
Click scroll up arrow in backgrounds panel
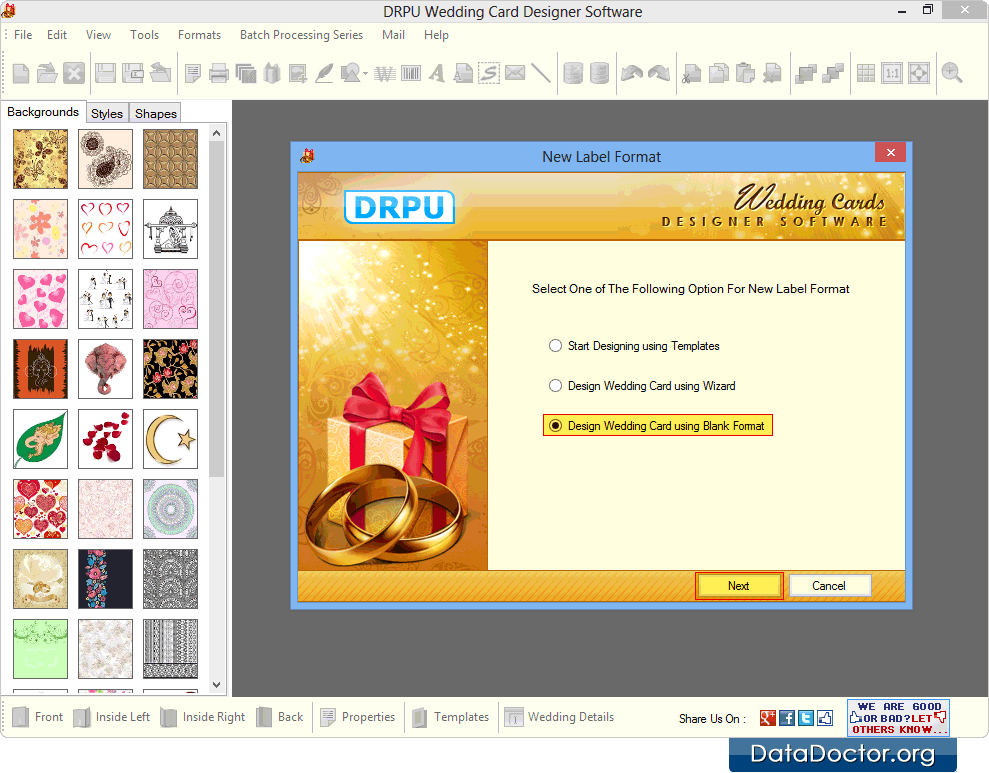click(x=216, y=133)
